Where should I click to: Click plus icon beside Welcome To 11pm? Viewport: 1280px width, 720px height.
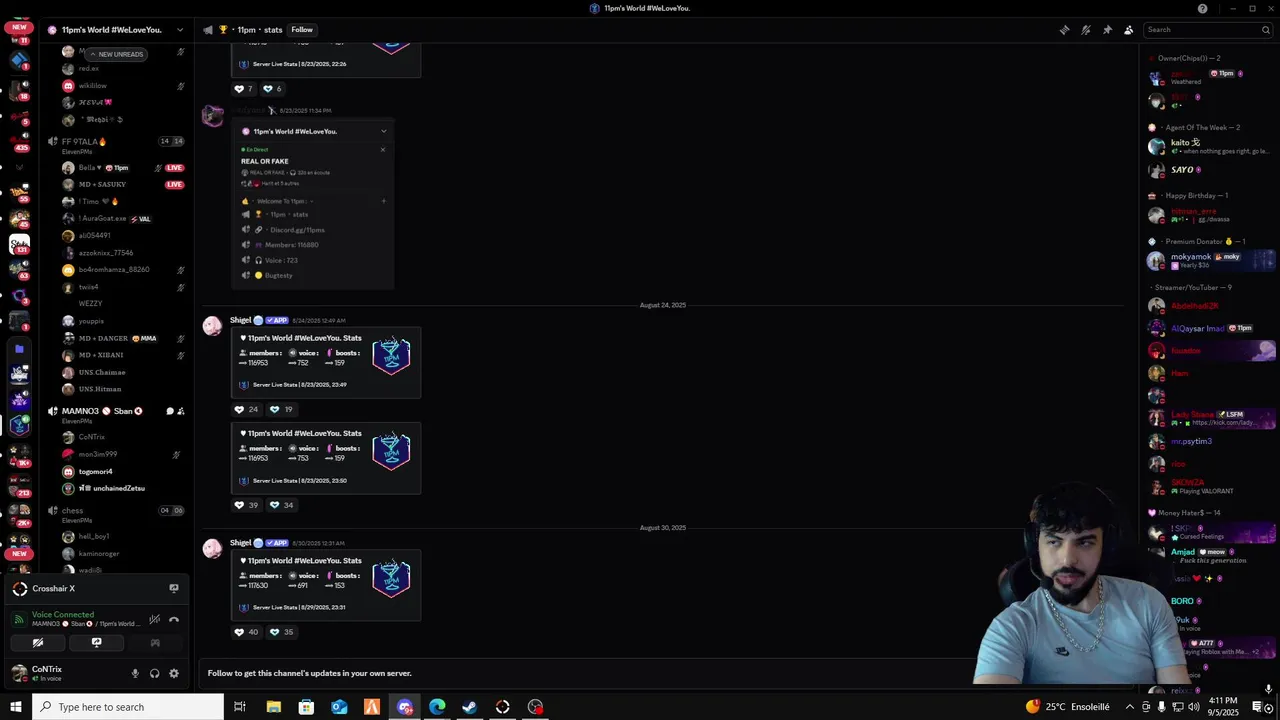point(383,201)
